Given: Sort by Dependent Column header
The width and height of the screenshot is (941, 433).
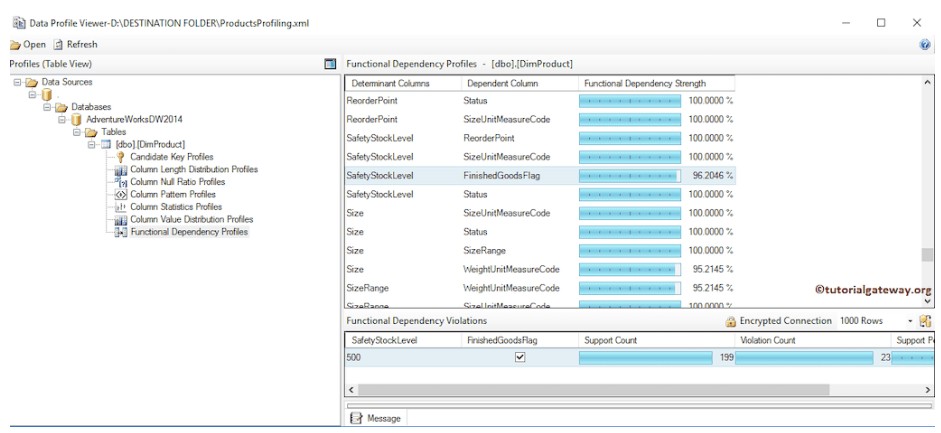Looking at the screenshot, I should [520, 83].
